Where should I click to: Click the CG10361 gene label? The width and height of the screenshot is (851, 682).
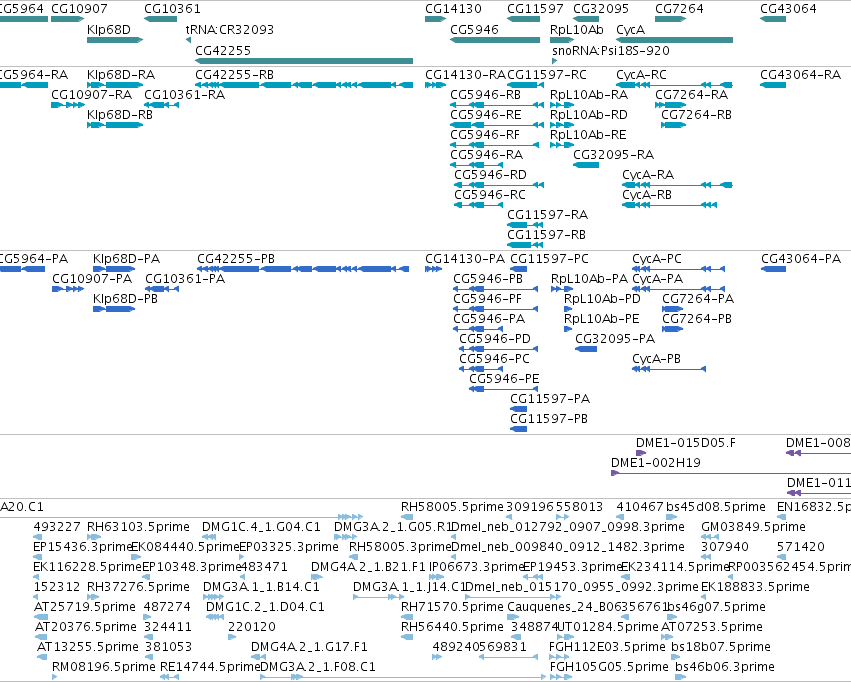(172, 9)
